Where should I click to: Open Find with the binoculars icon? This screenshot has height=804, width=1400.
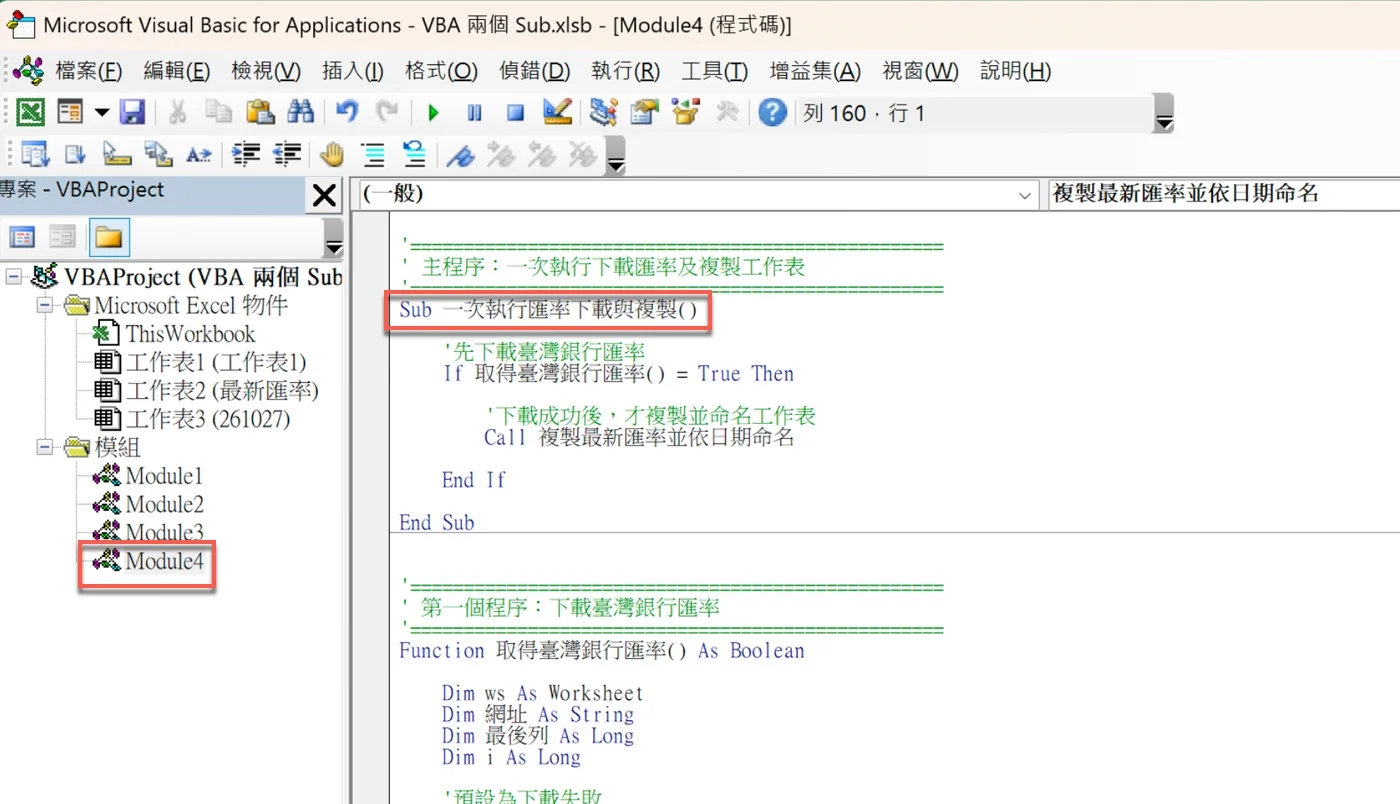pos(301,112)
